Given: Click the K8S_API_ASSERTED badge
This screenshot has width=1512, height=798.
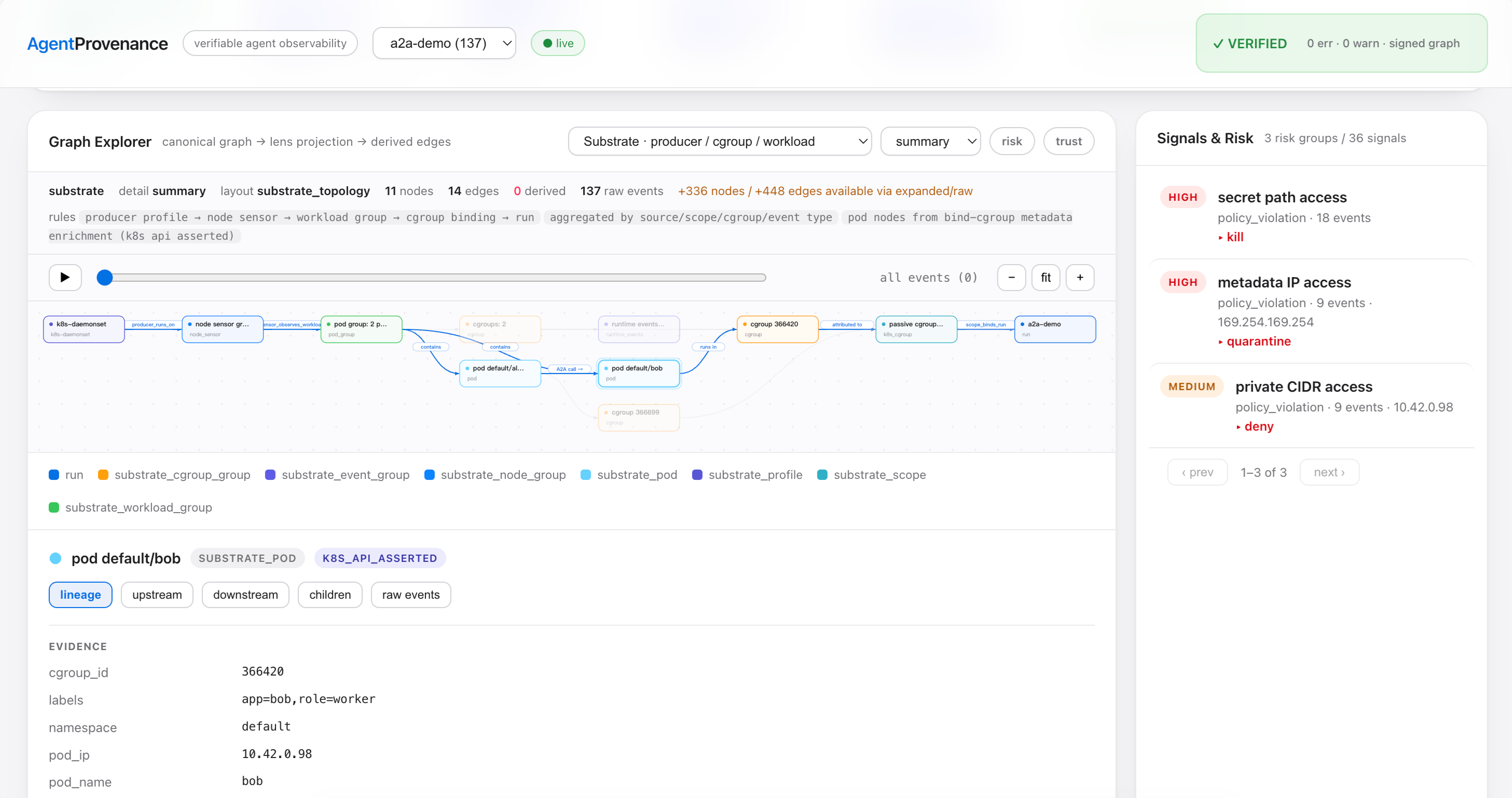Looking at the screenshot, I should coord(380,558).
